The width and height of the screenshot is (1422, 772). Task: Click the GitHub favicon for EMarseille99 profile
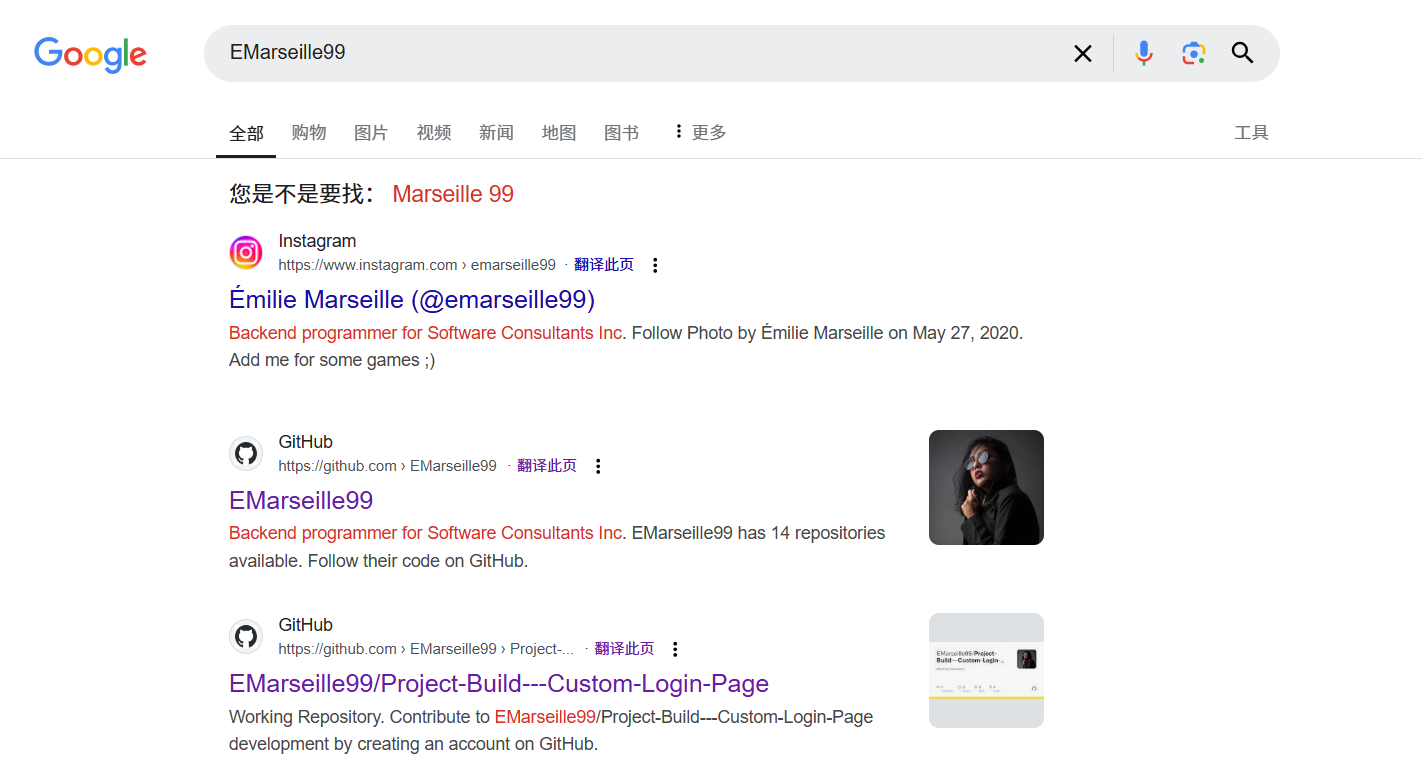point(246,454)
